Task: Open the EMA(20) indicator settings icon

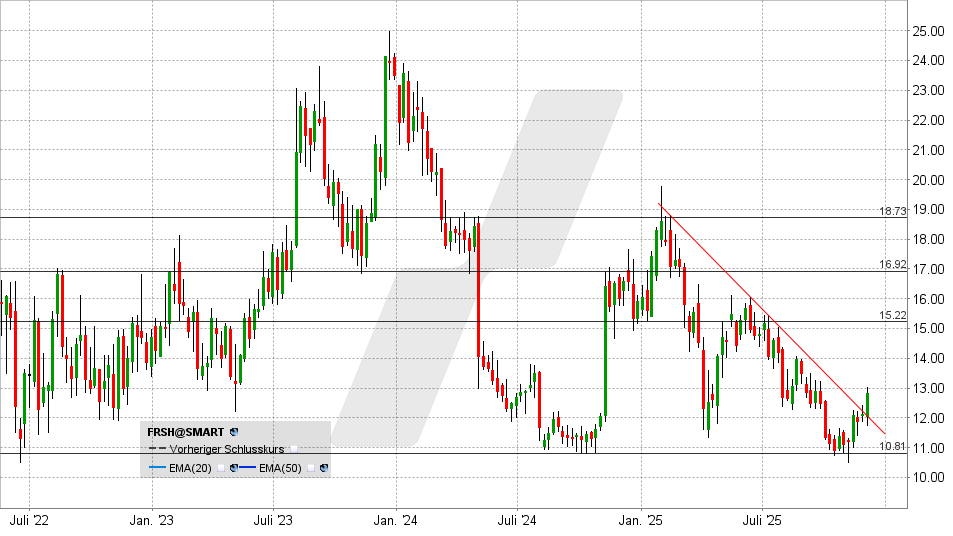Action: pos(234,468)
